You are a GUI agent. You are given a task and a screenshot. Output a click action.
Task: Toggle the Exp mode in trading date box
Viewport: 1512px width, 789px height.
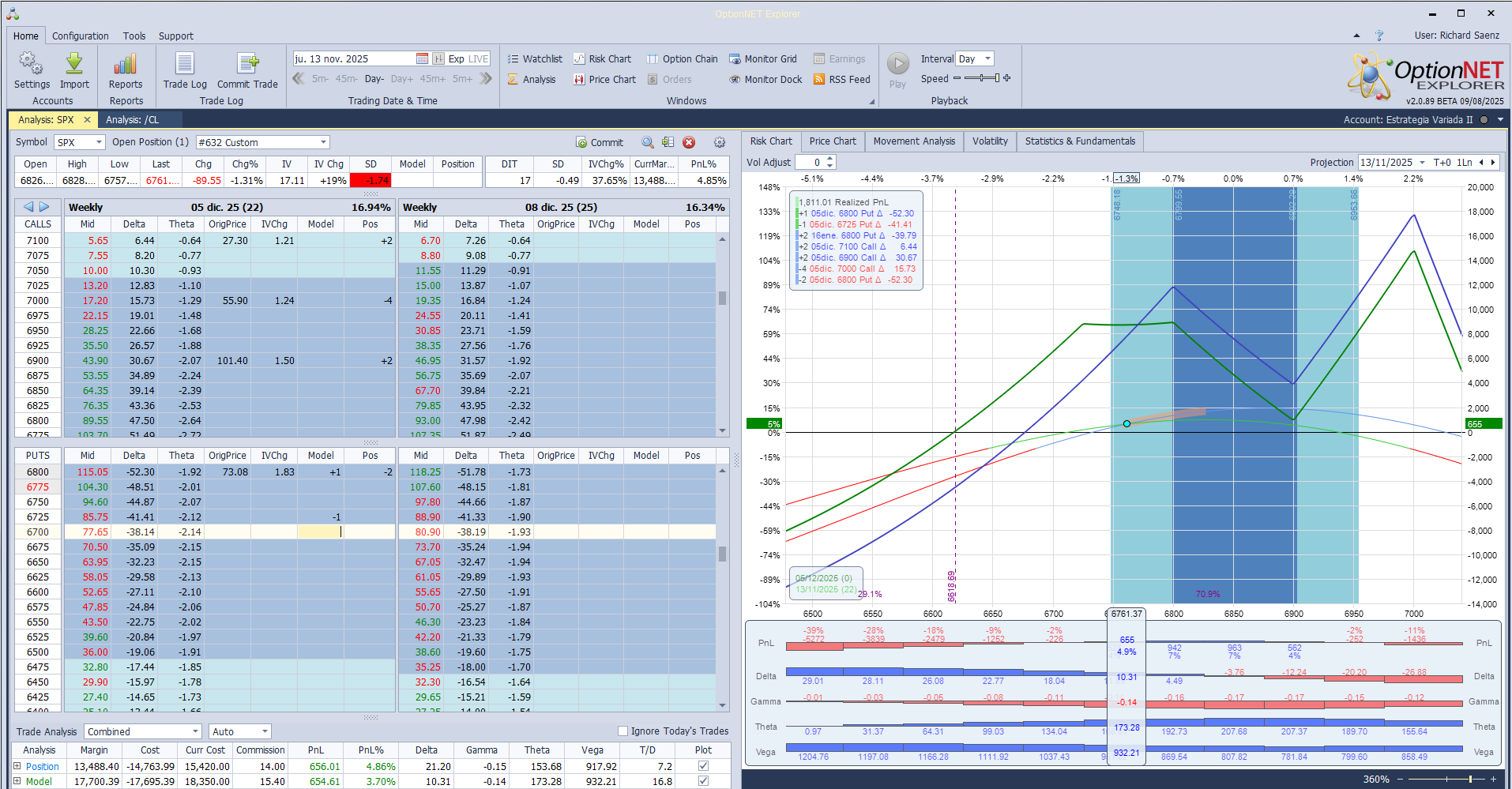(x=457, y=58)
